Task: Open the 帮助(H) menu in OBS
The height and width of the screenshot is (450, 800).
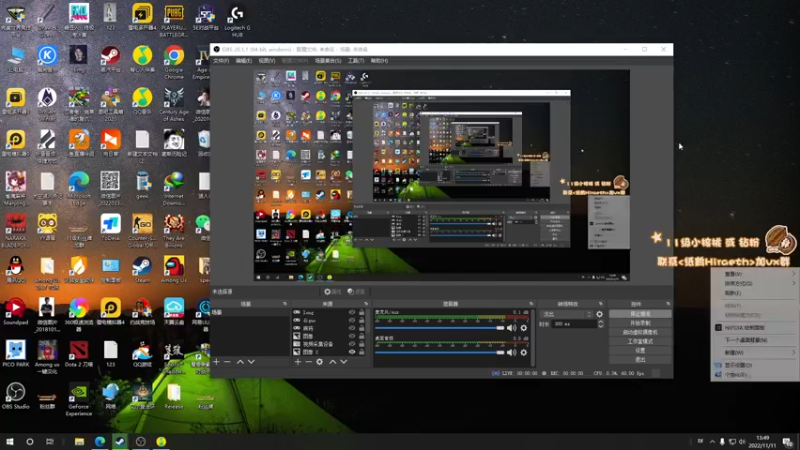Action: 379,61
